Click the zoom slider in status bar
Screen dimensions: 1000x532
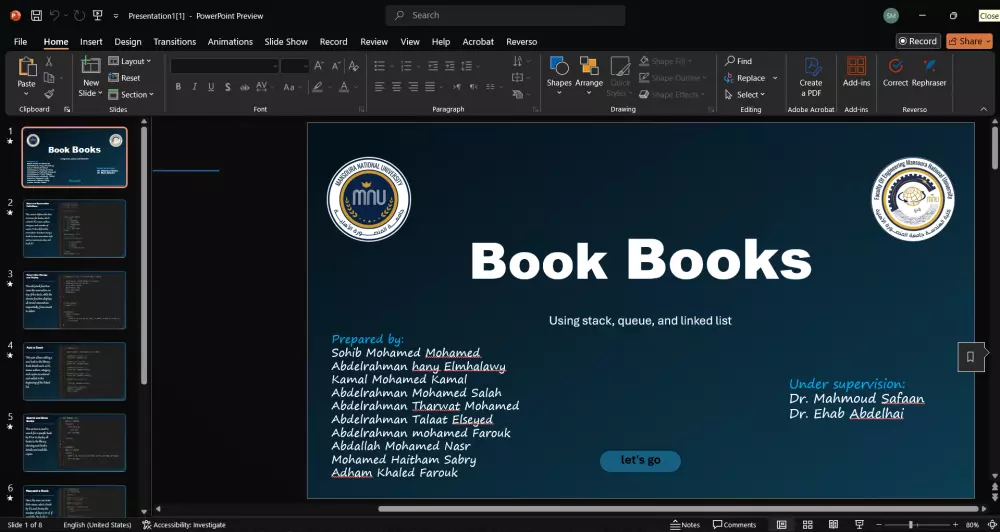pyautogui.click(x=911, y=525)
